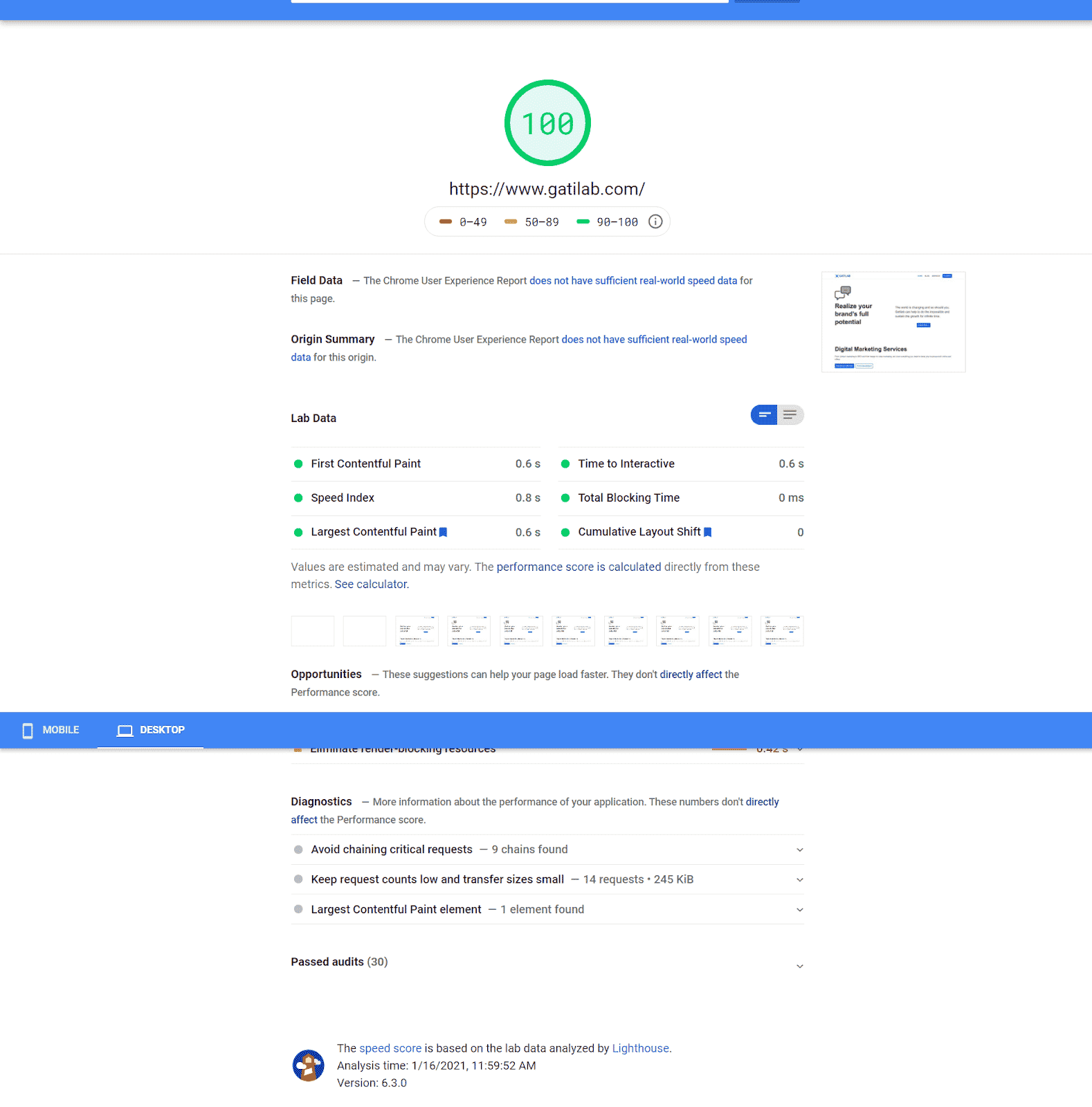The width and height of the screenshot is (1092, 1107).
Task: Click the Version: 6.3.0 text
Action: [372, 1083]
